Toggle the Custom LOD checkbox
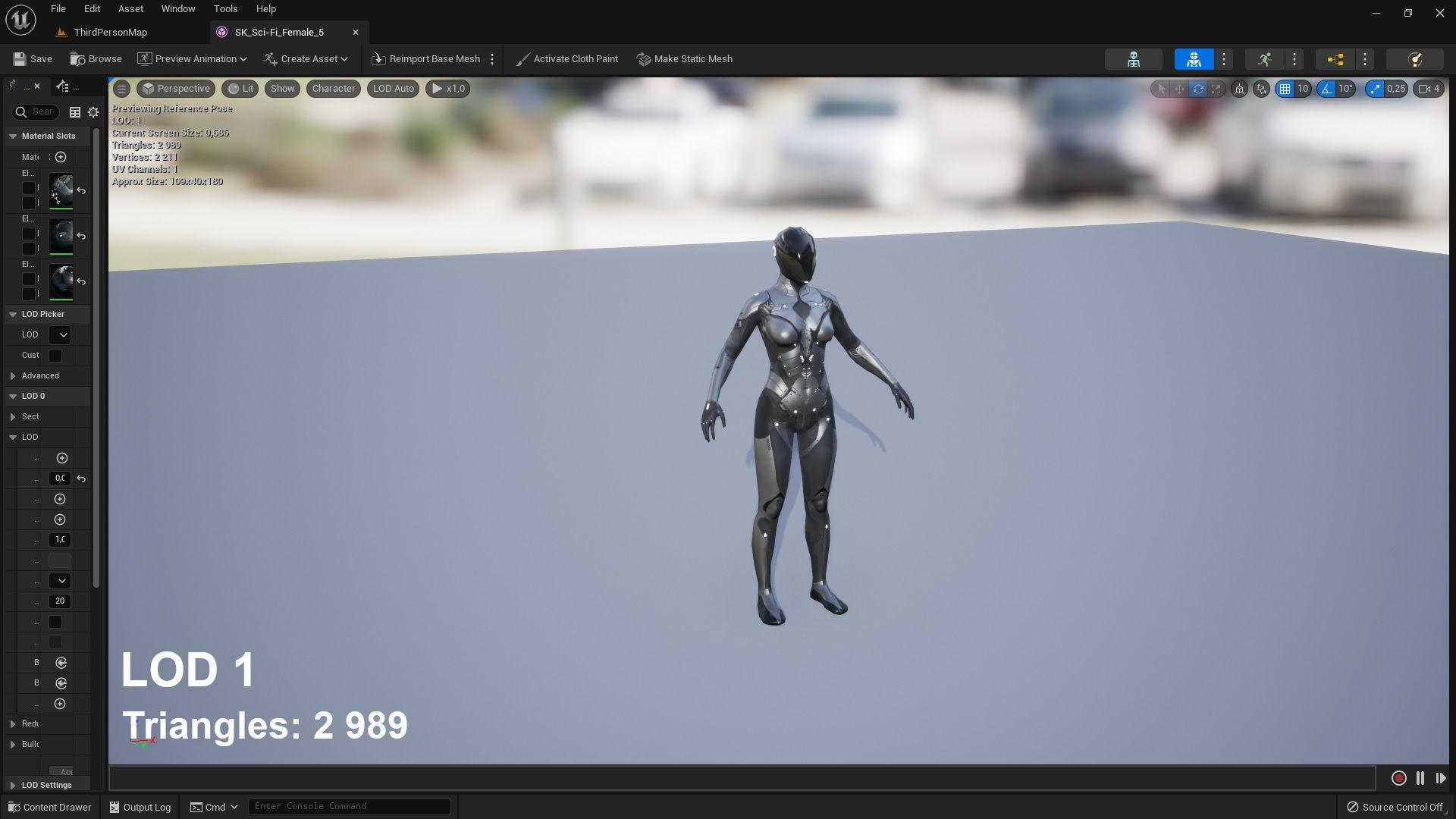Screen dimensions: 1456x819 (55, 356)
